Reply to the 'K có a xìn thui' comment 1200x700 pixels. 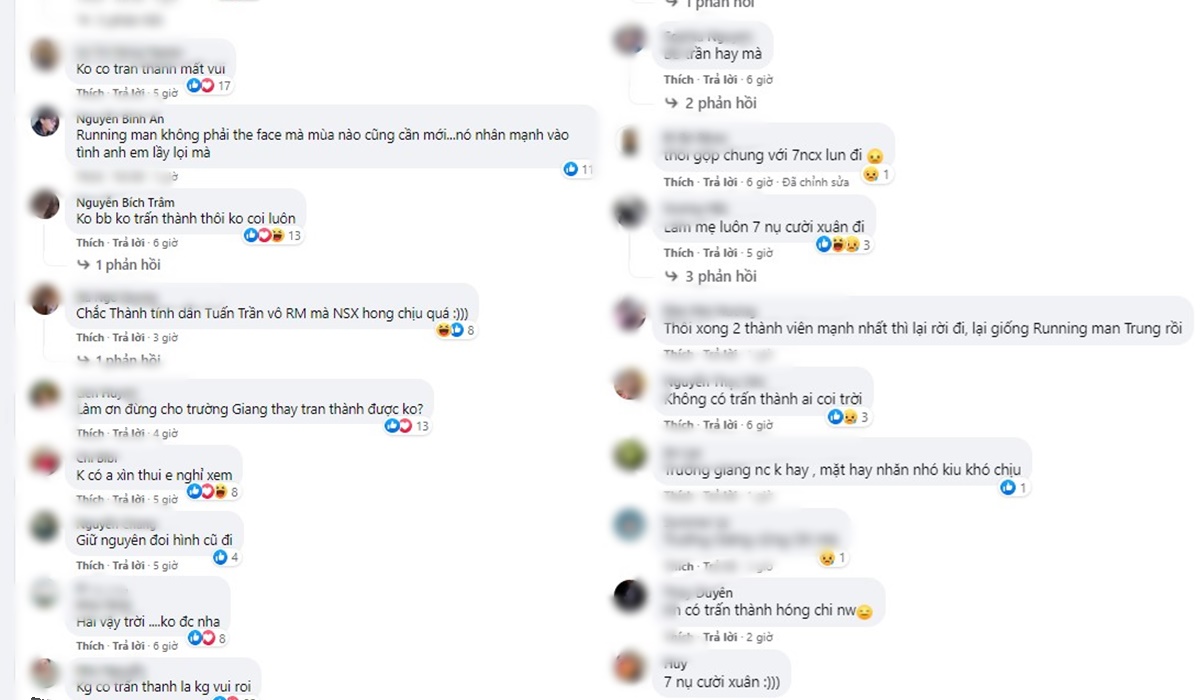pyautogui.click(x=127, y=499)
